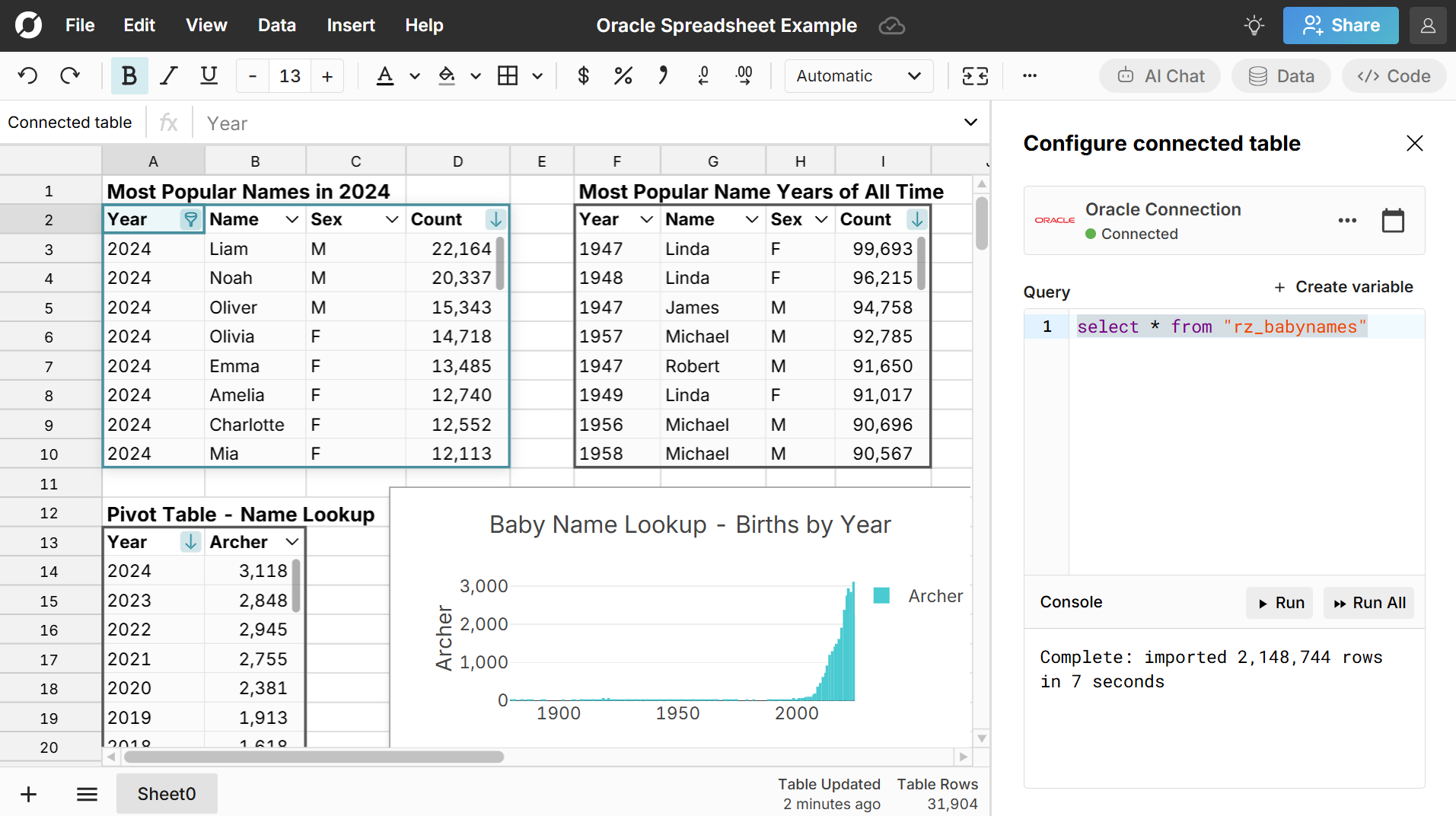The image size is (1456, 816).
Task: Toggle light mode bulb icon
Action: click(x=1254, y=26)
